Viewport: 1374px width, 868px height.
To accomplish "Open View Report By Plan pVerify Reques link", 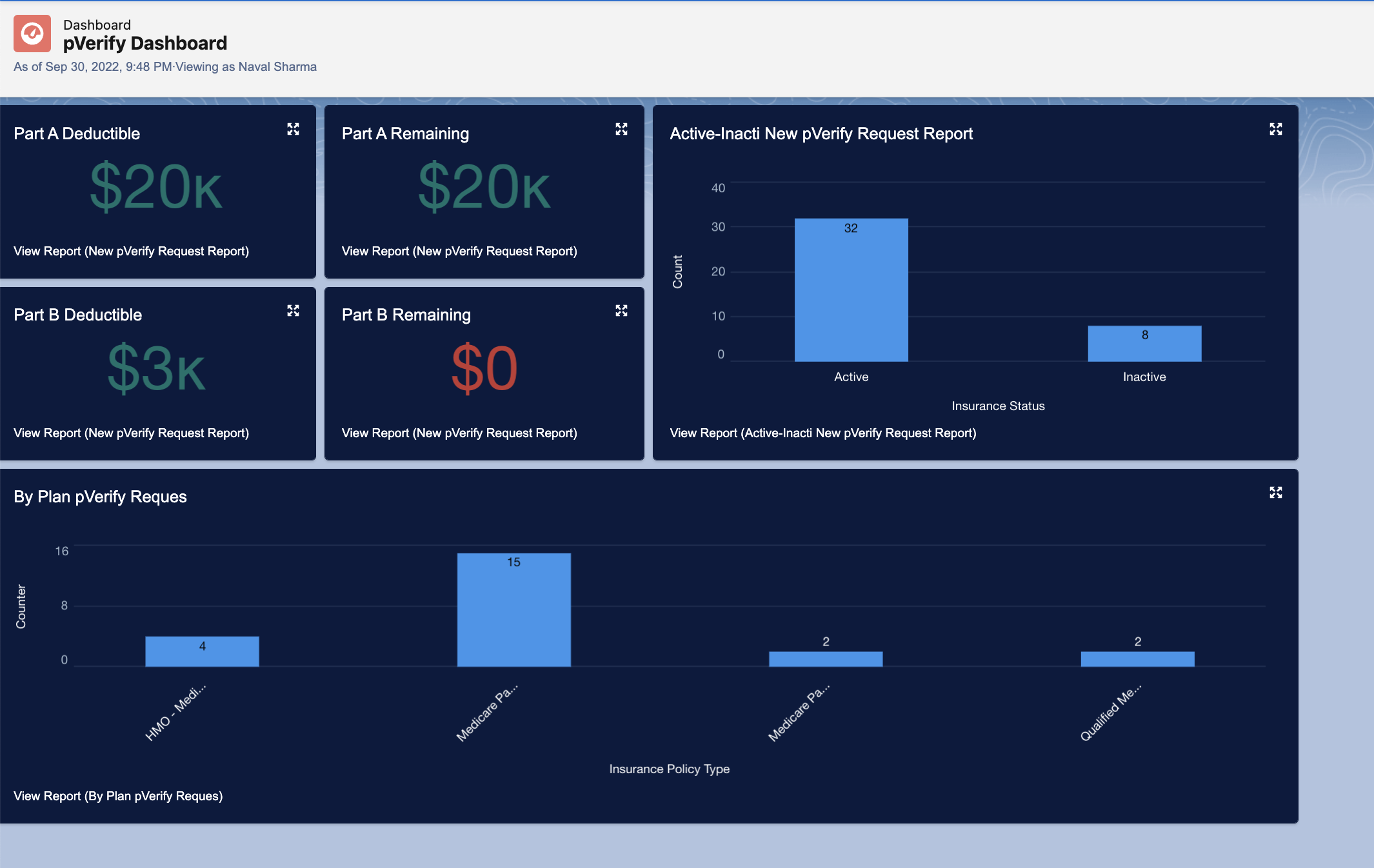I will pos(118,796).
